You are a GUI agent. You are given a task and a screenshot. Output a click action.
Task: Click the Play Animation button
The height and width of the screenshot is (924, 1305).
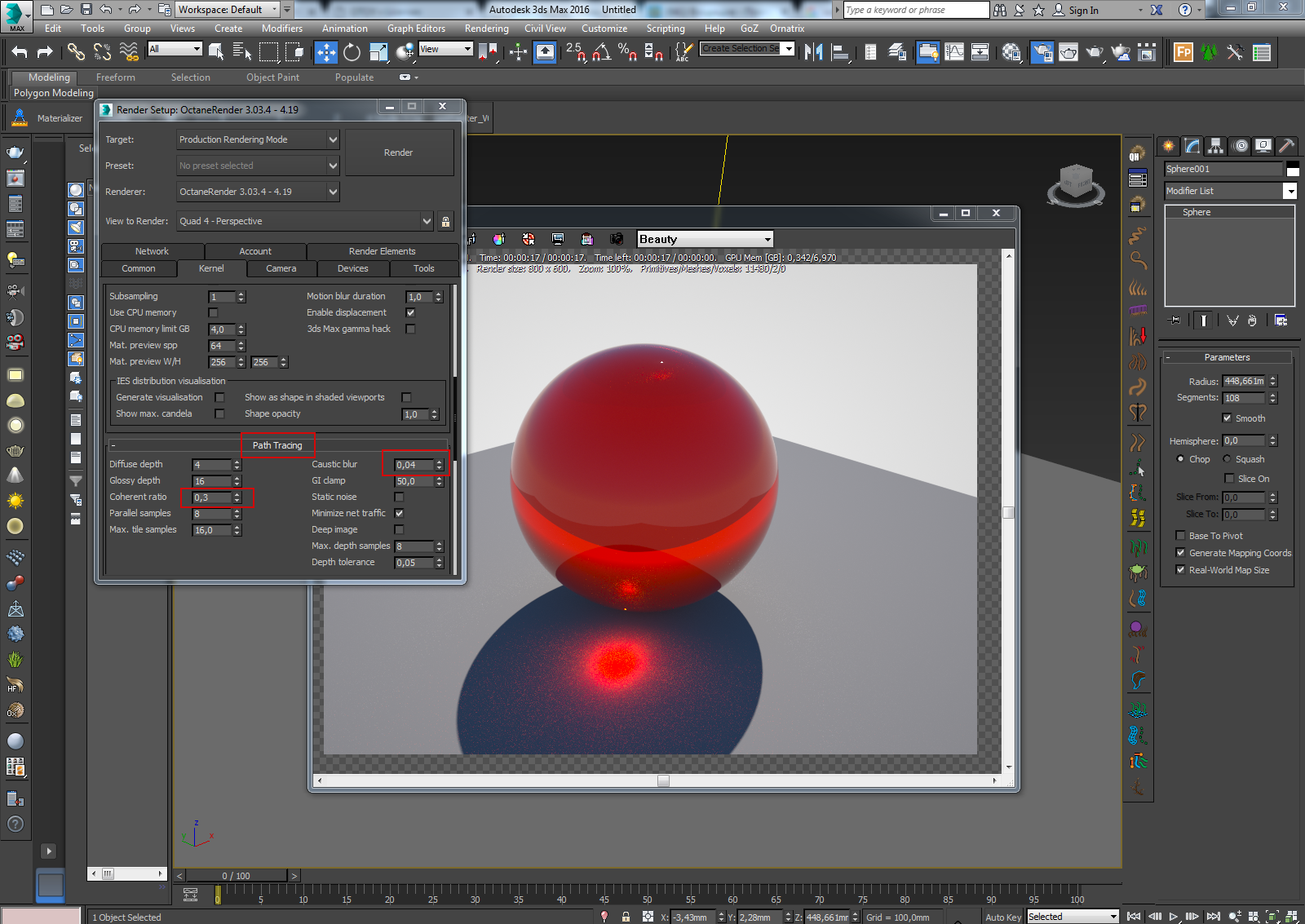click(x=1173, y=917)
